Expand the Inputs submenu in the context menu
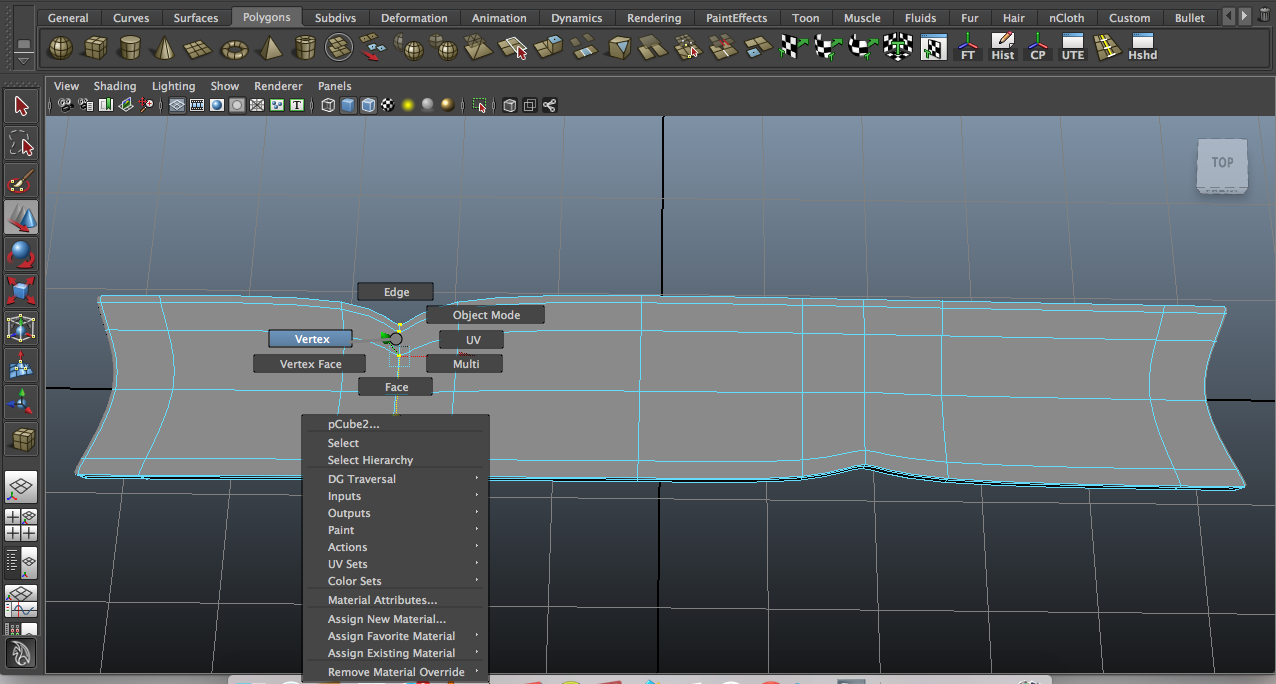The width and height of the screenshot is (1276, 684). click(344, 495)
